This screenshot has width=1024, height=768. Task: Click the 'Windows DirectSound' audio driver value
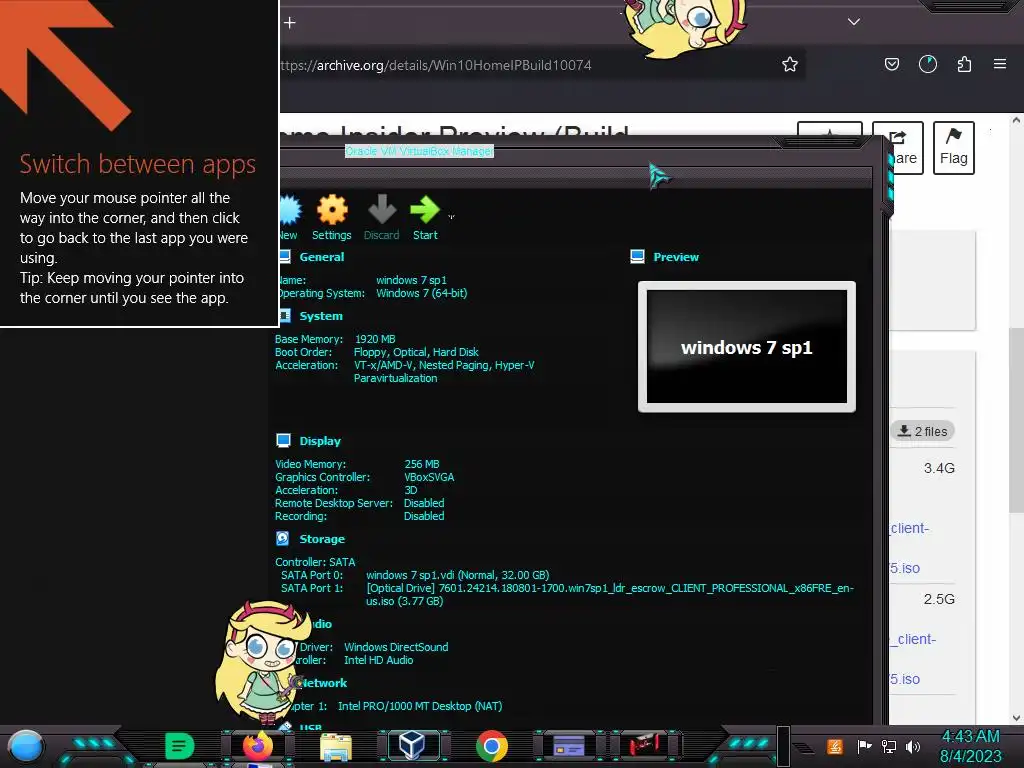[x=396, y=647]
